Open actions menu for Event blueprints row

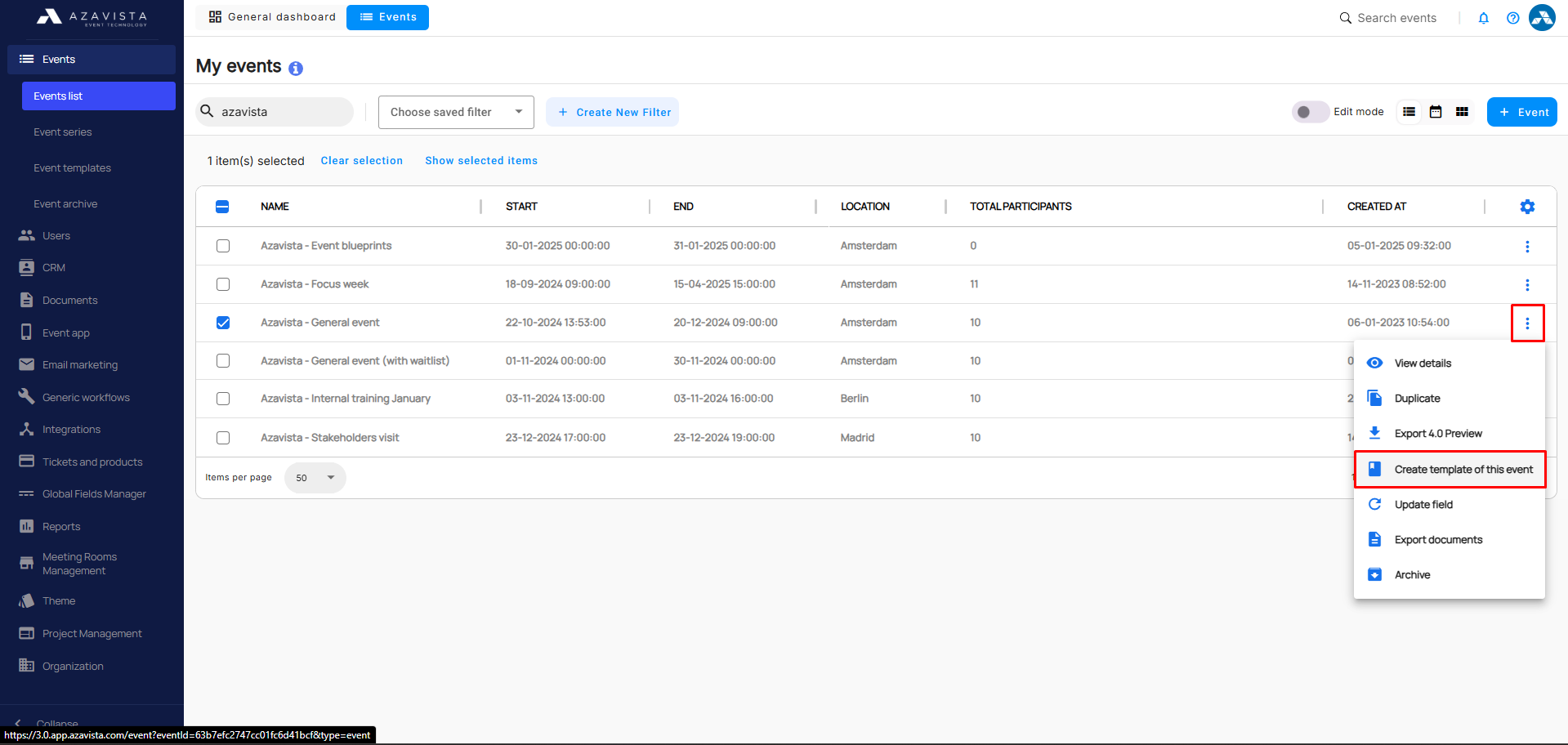(1527, 247)
